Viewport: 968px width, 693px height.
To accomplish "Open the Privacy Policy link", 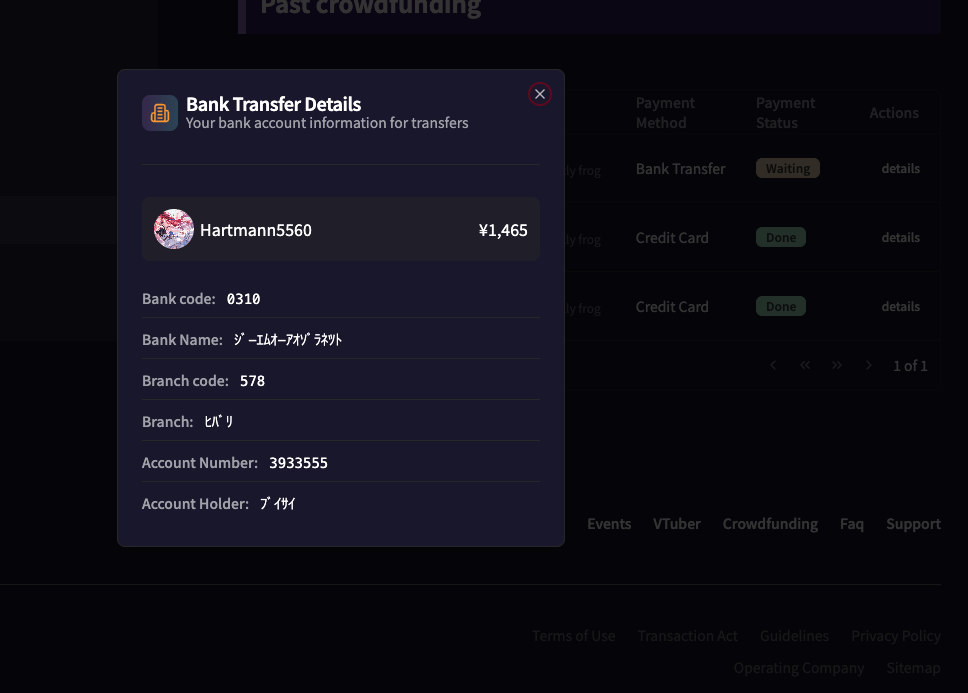I will point(895,636).
